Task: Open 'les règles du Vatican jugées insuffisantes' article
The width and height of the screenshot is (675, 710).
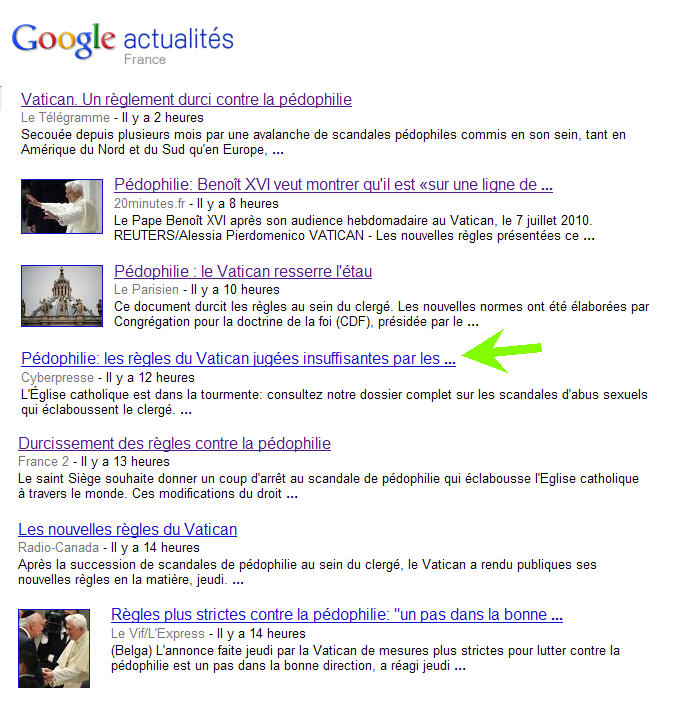Action: (238, 359)
